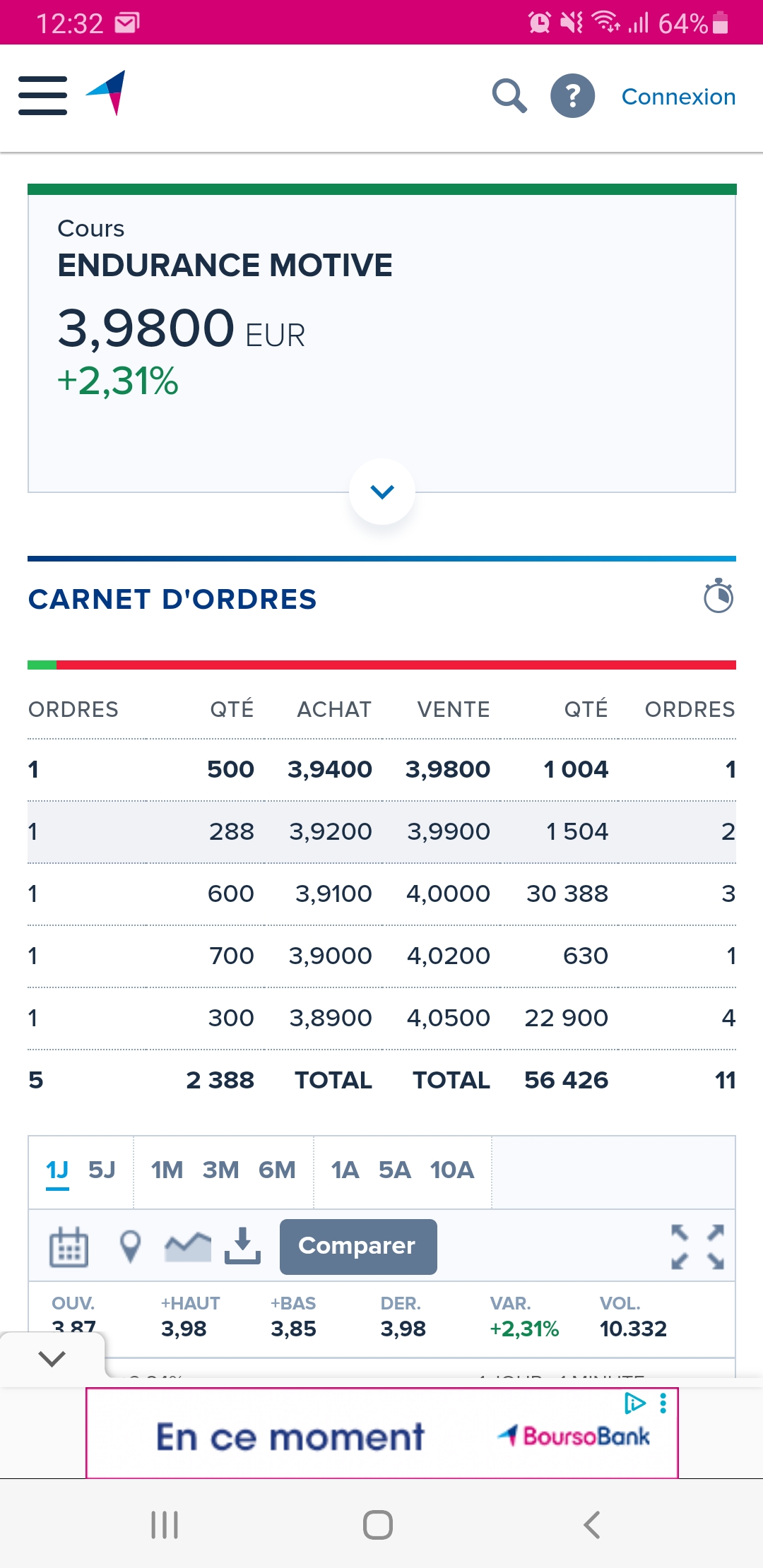Screen dimensions: 763x1568
Task: Expand the chart to fullscreen
Action: click(697, 1247)
